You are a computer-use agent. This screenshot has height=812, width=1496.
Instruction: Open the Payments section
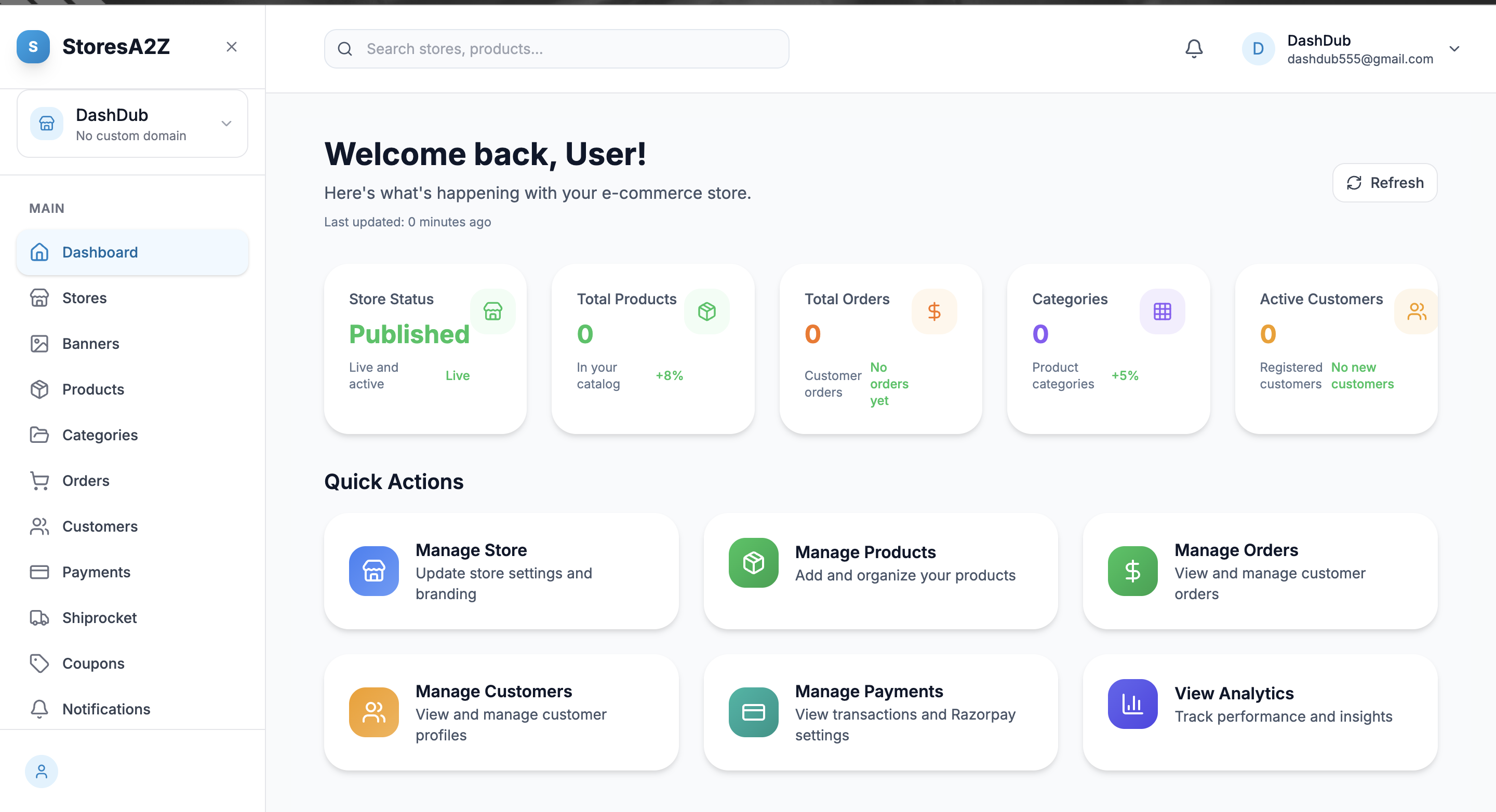point(39,572)
